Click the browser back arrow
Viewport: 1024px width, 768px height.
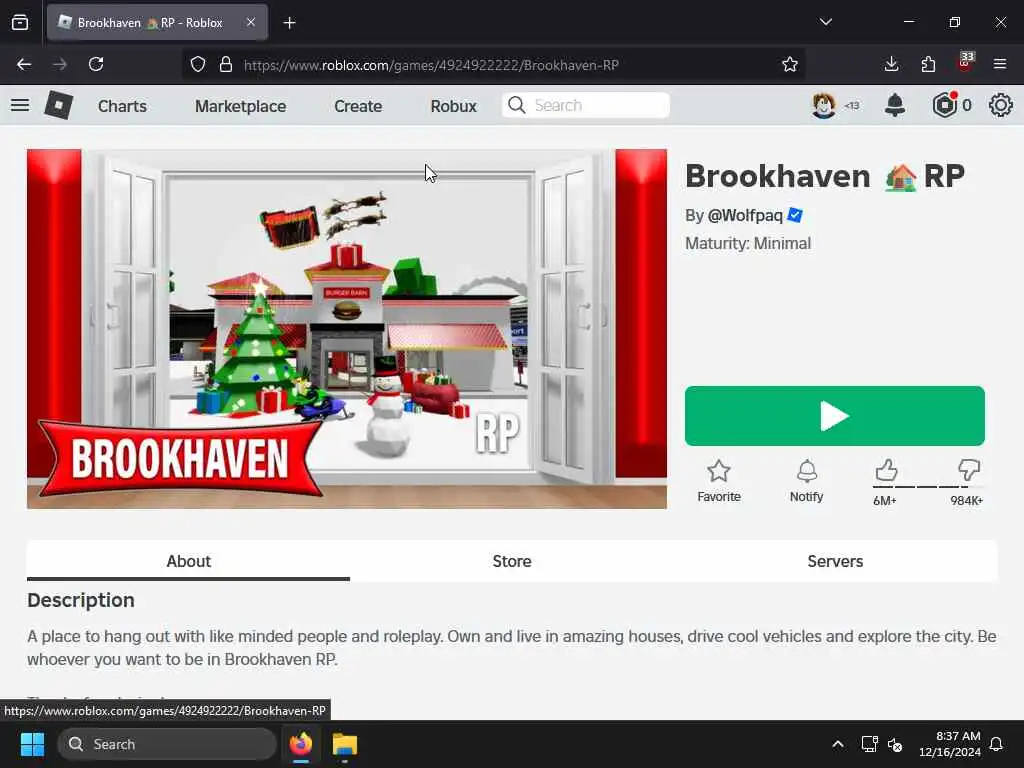pos(24,64)
